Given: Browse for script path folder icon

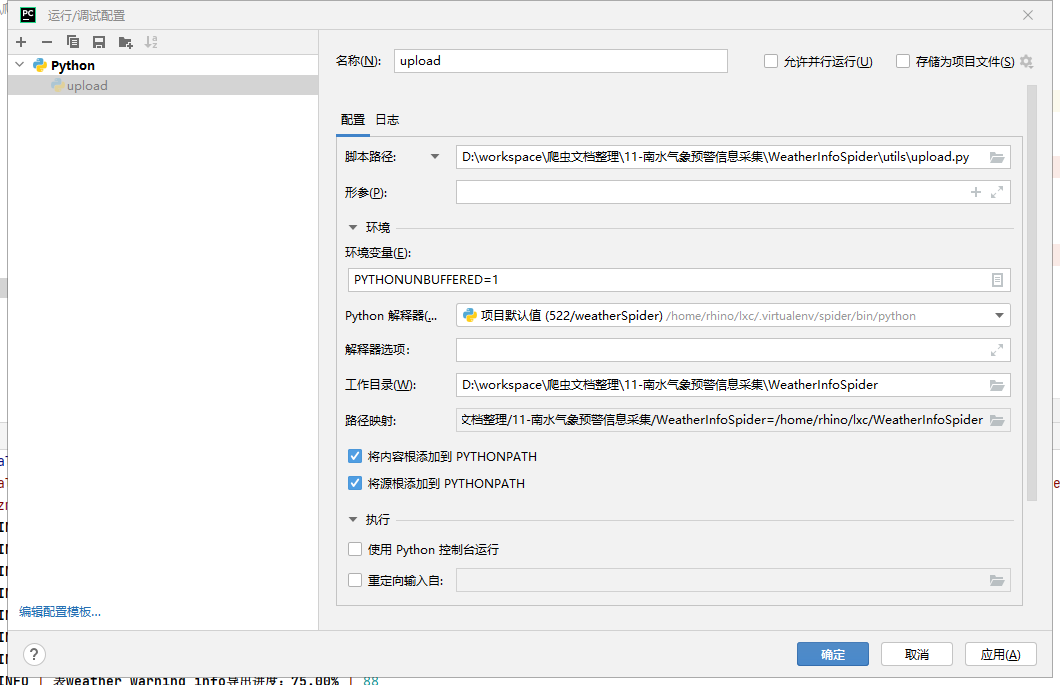Looking at the screenshot, I should pyautogui.click(x=996, y=157).
